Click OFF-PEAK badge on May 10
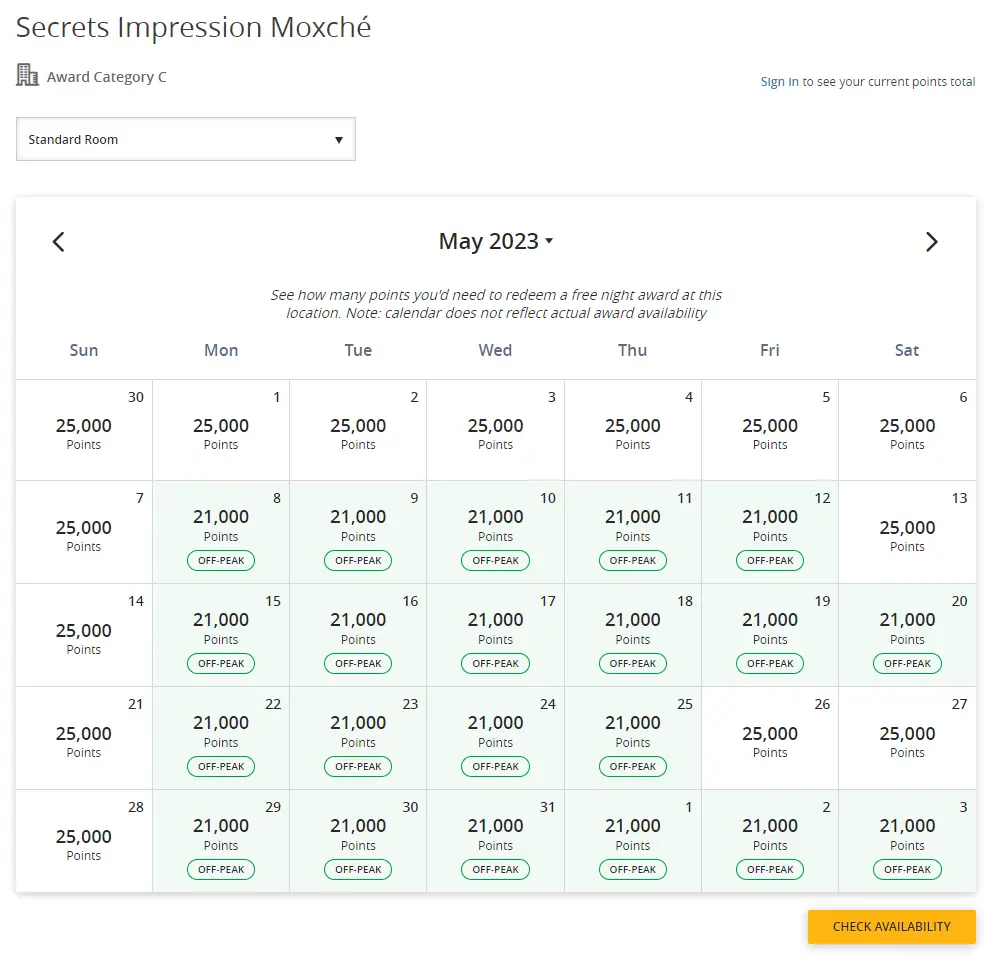Screen dimensions: 984x957 495,561
